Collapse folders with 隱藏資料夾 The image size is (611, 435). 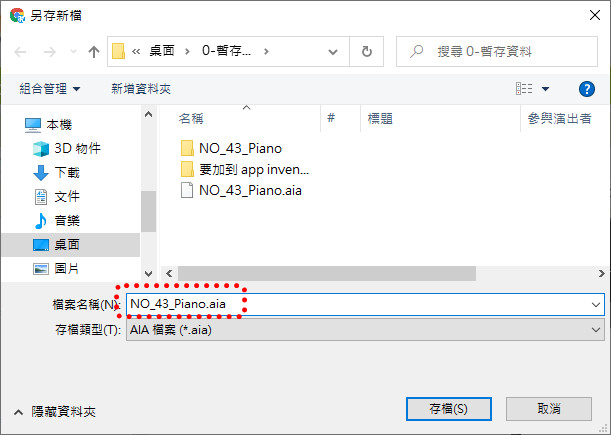55,412
